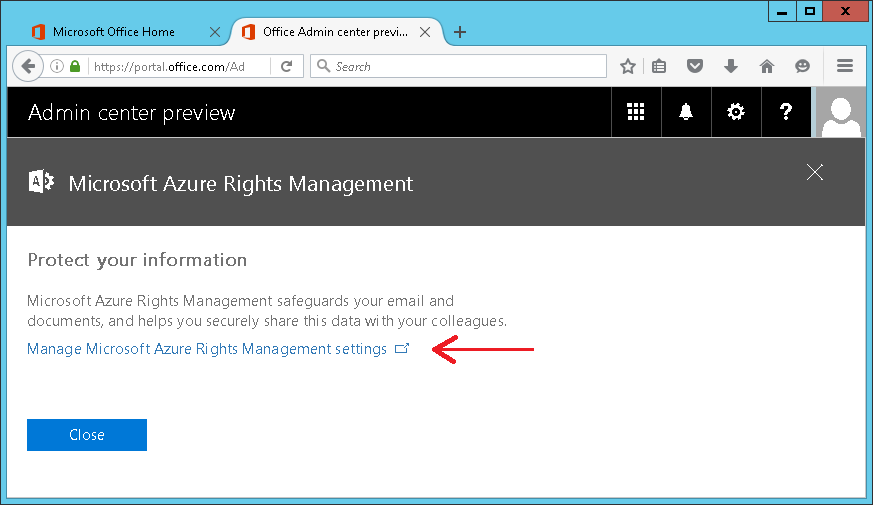Bookmark this page with the star icon
The height and width of the screenshot is (505, 873).
click(x=627, y=66)
